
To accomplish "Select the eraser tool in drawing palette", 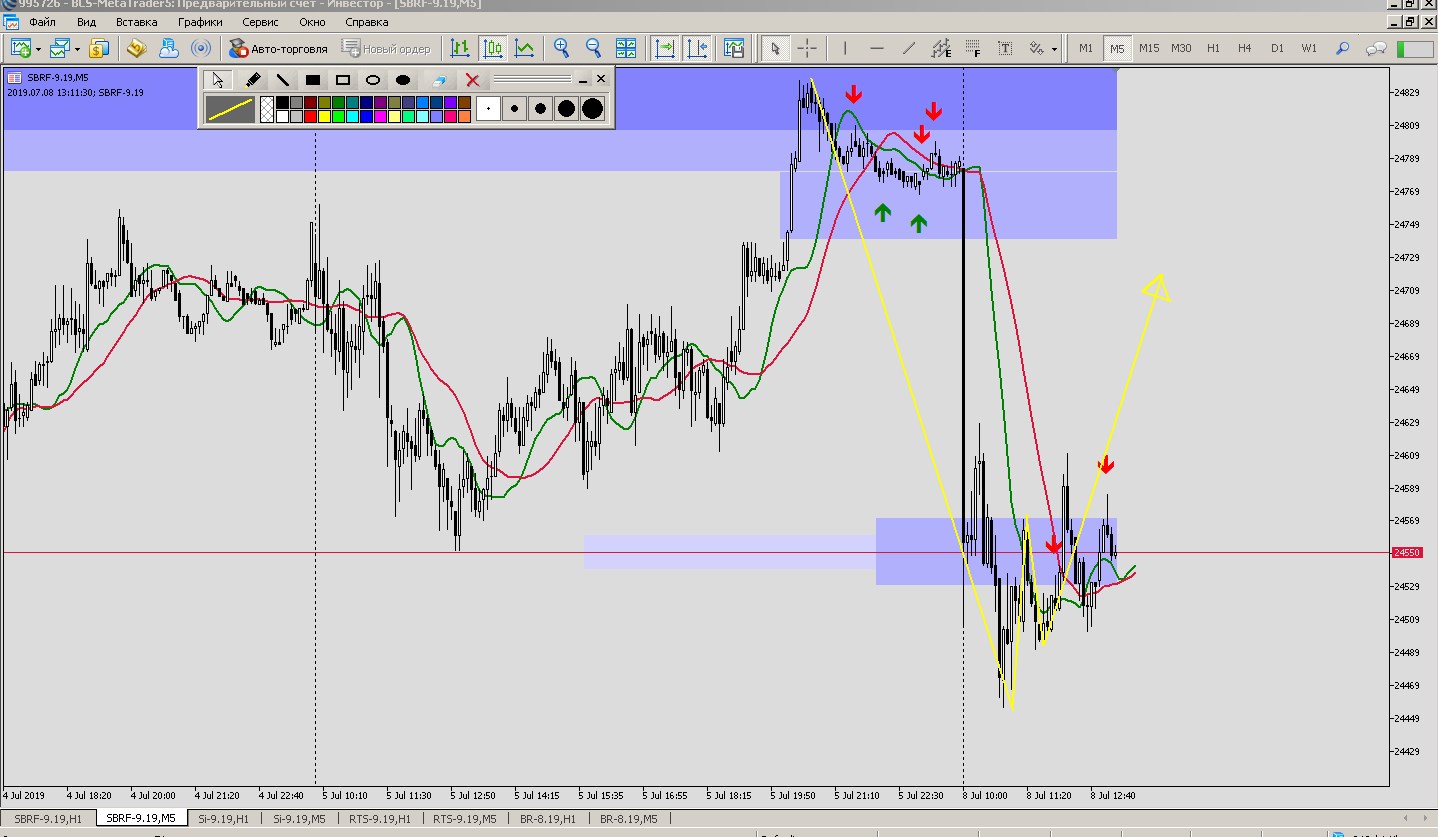I will (x=439, y=80).
